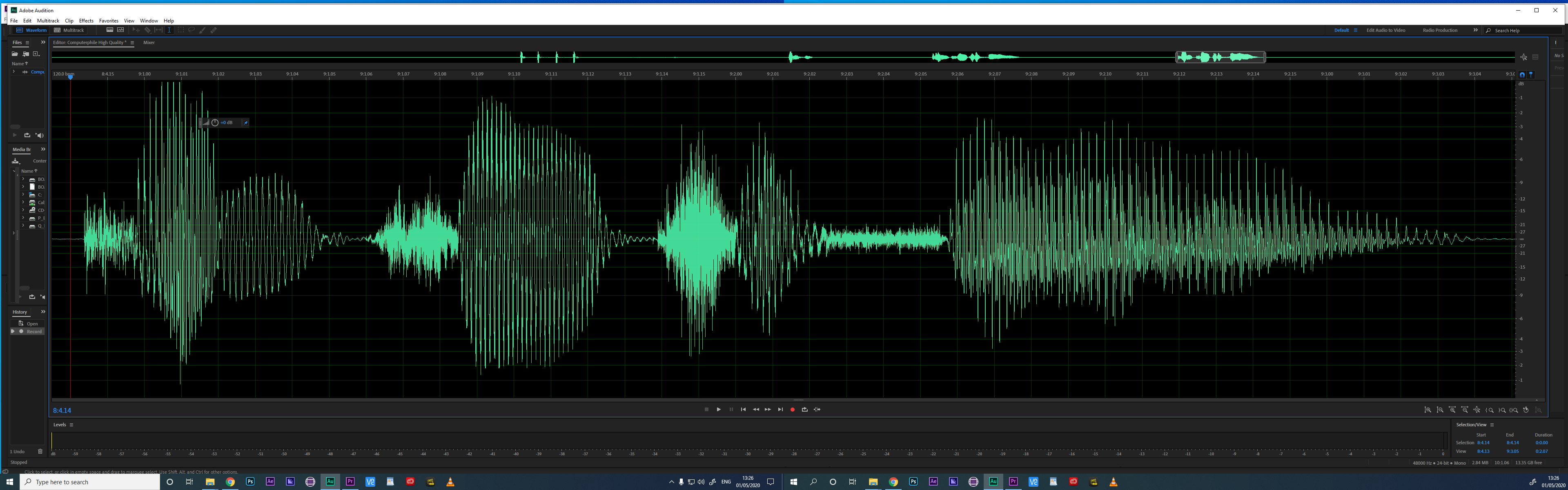This screenshot has height=490, width=1568.
Task: Toggle Loop Playback in transport
Action: 805,410
